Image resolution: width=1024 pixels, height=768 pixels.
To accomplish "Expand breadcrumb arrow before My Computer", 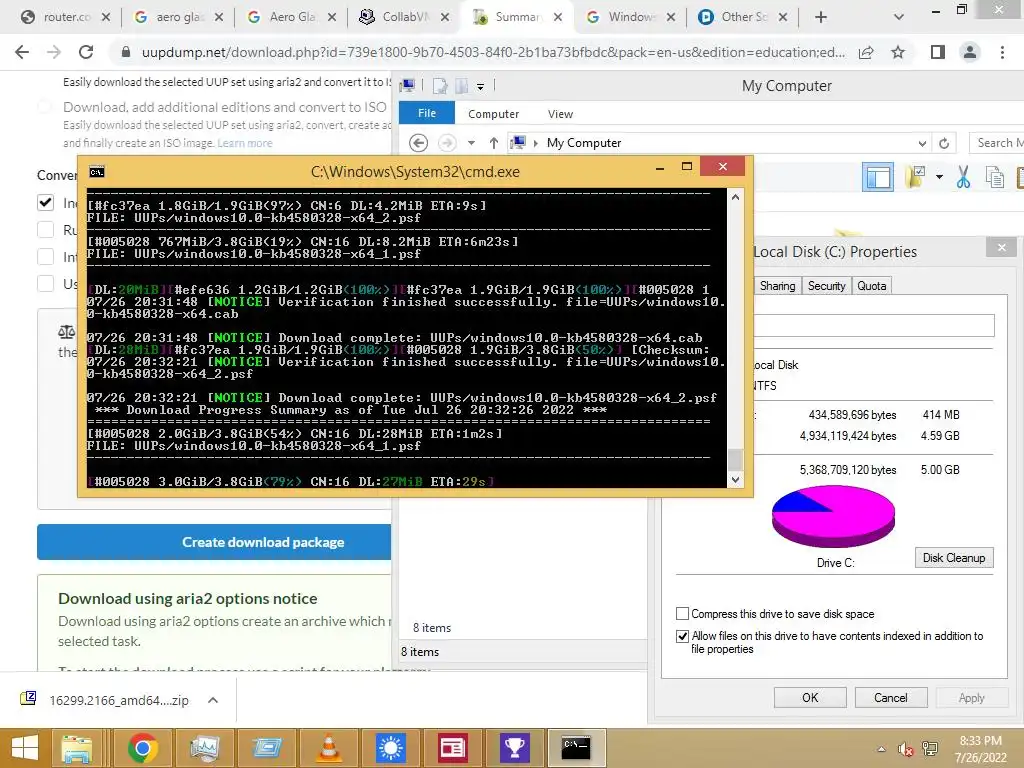I will click(x=536, y=143).
